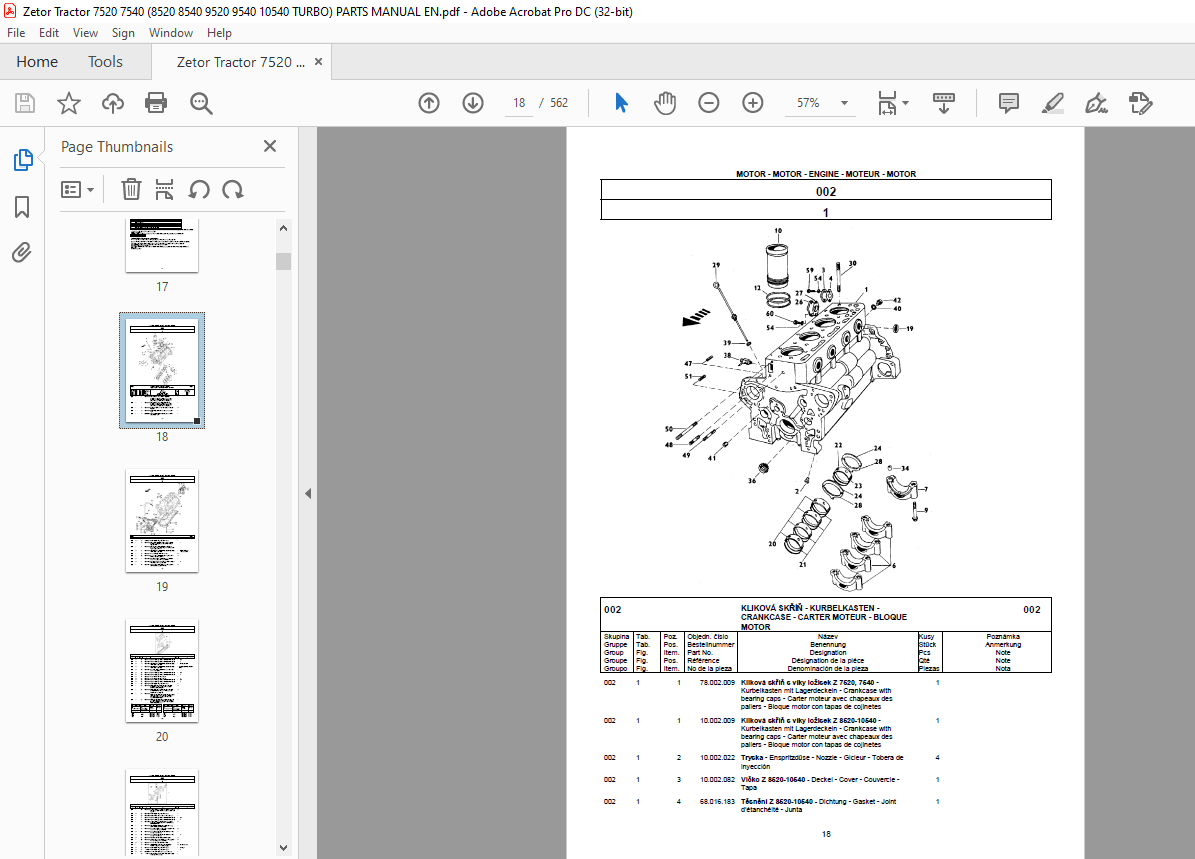Zoom out with minus circle icon
The image size is (1195, 859).
[709, 103]
